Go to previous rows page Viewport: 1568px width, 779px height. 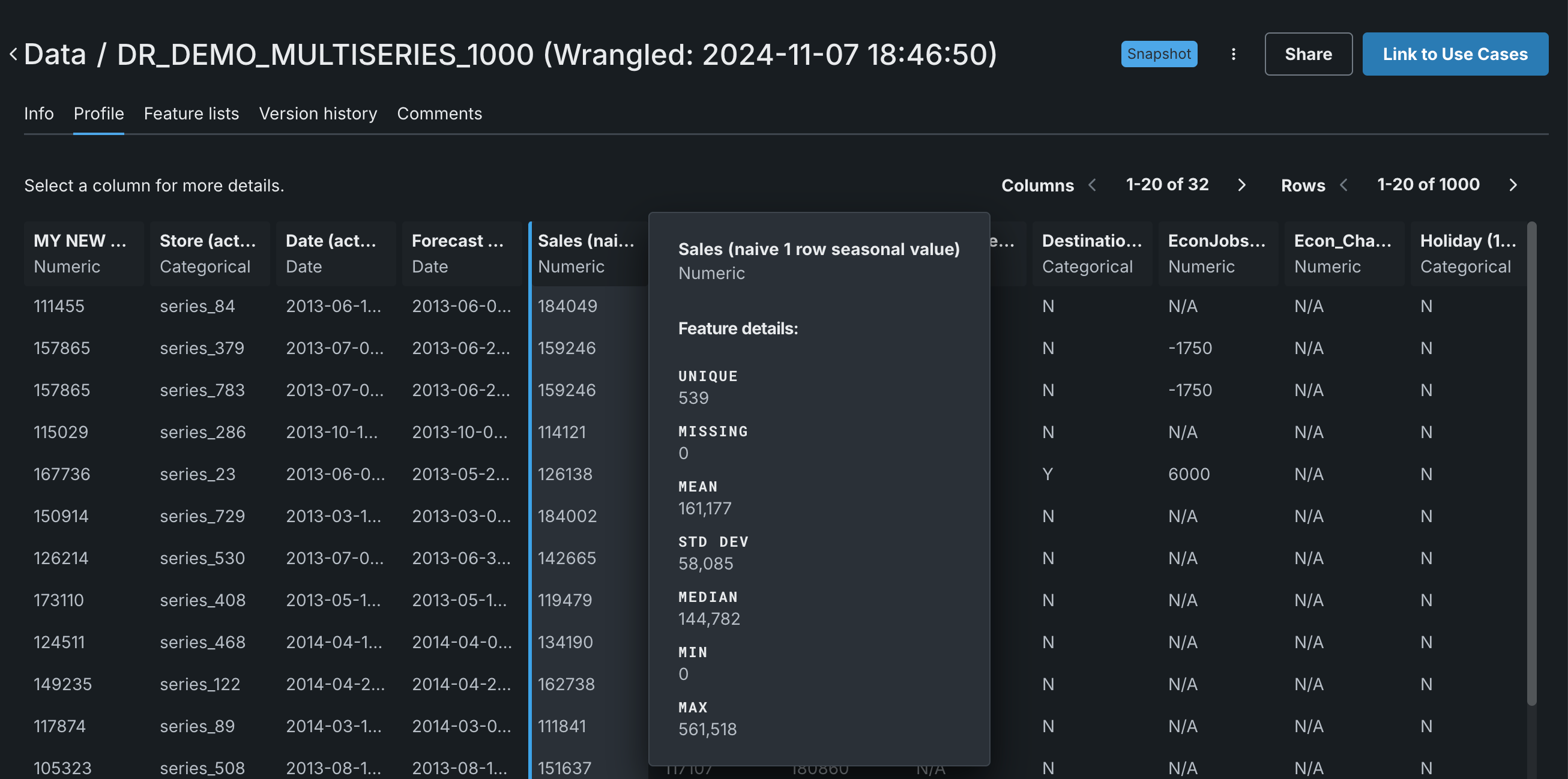click(x=1343, y=185)
